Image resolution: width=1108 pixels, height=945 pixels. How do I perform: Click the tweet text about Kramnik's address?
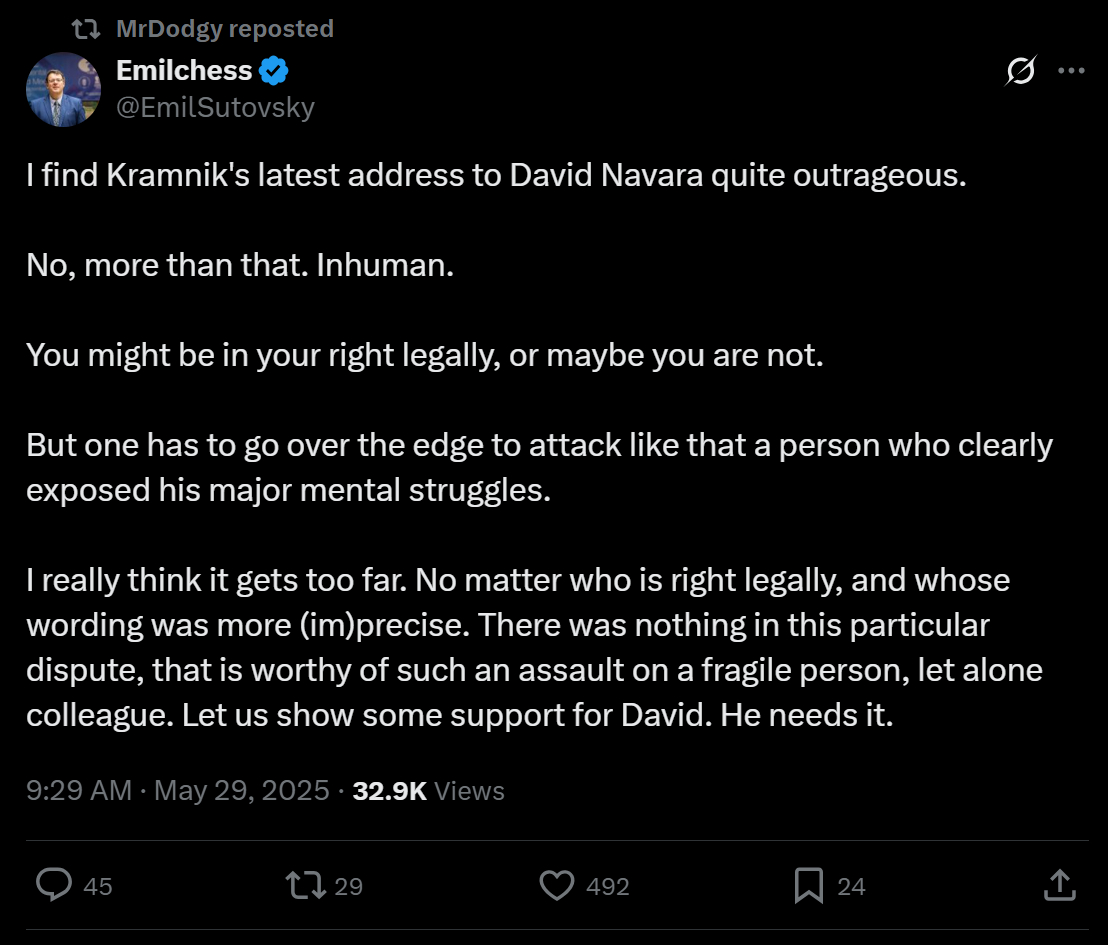point(496,176)
